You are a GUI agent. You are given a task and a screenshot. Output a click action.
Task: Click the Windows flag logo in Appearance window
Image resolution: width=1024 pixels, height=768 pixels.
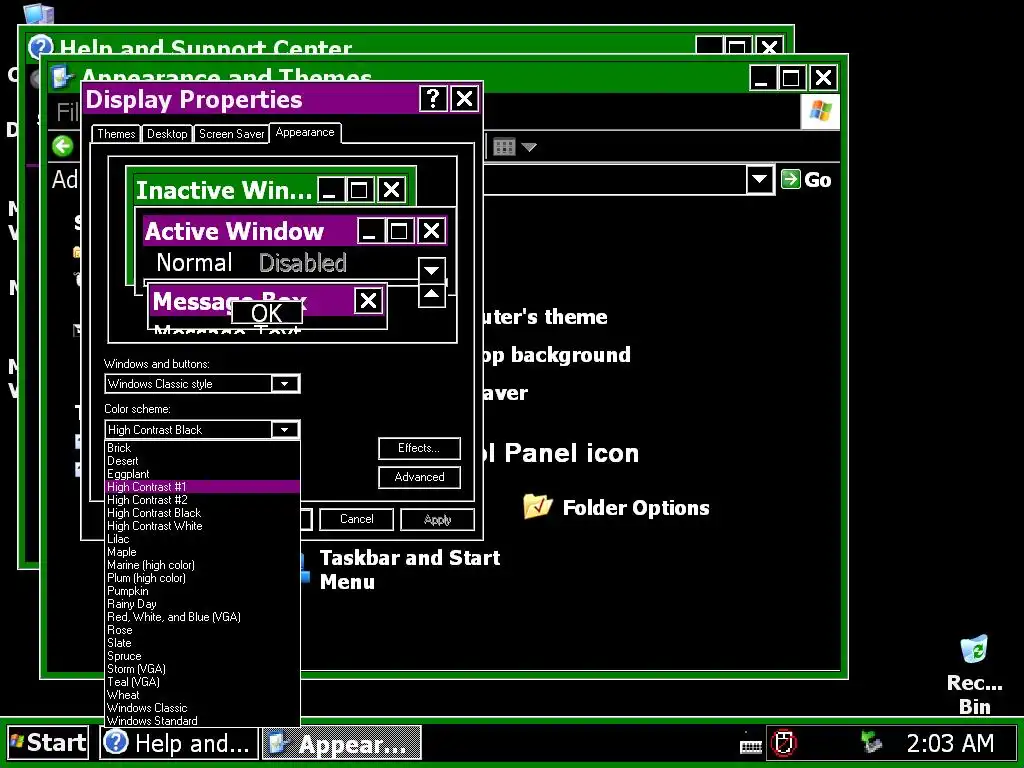click(820, 111)
